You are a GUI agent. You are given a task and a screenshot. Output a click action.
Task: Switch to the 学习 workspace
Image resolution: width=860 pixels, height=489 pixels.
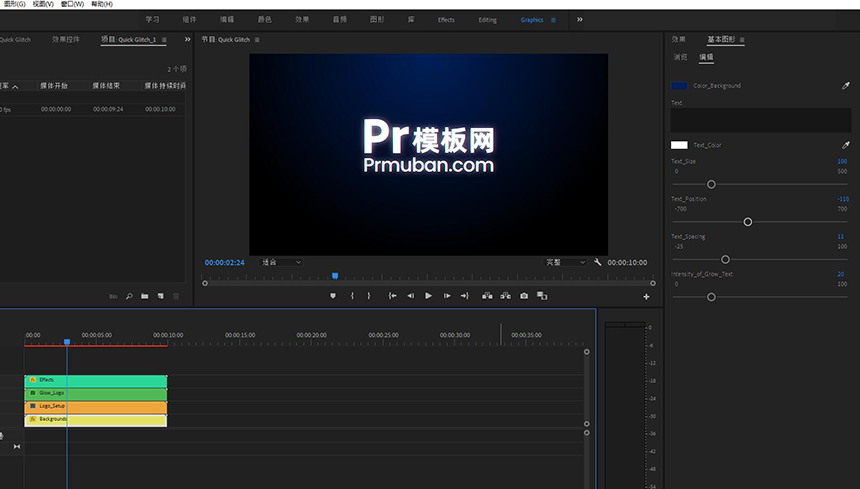(x=152, y=20)
